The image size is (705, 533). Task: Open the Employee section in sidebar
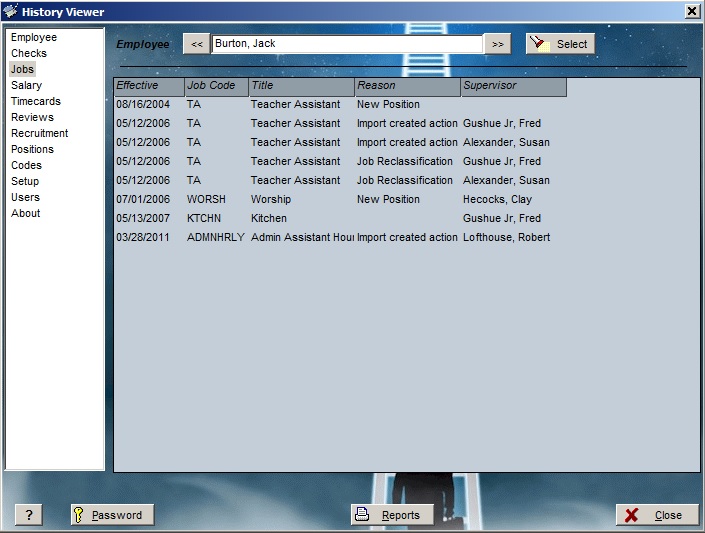point(34,37)
